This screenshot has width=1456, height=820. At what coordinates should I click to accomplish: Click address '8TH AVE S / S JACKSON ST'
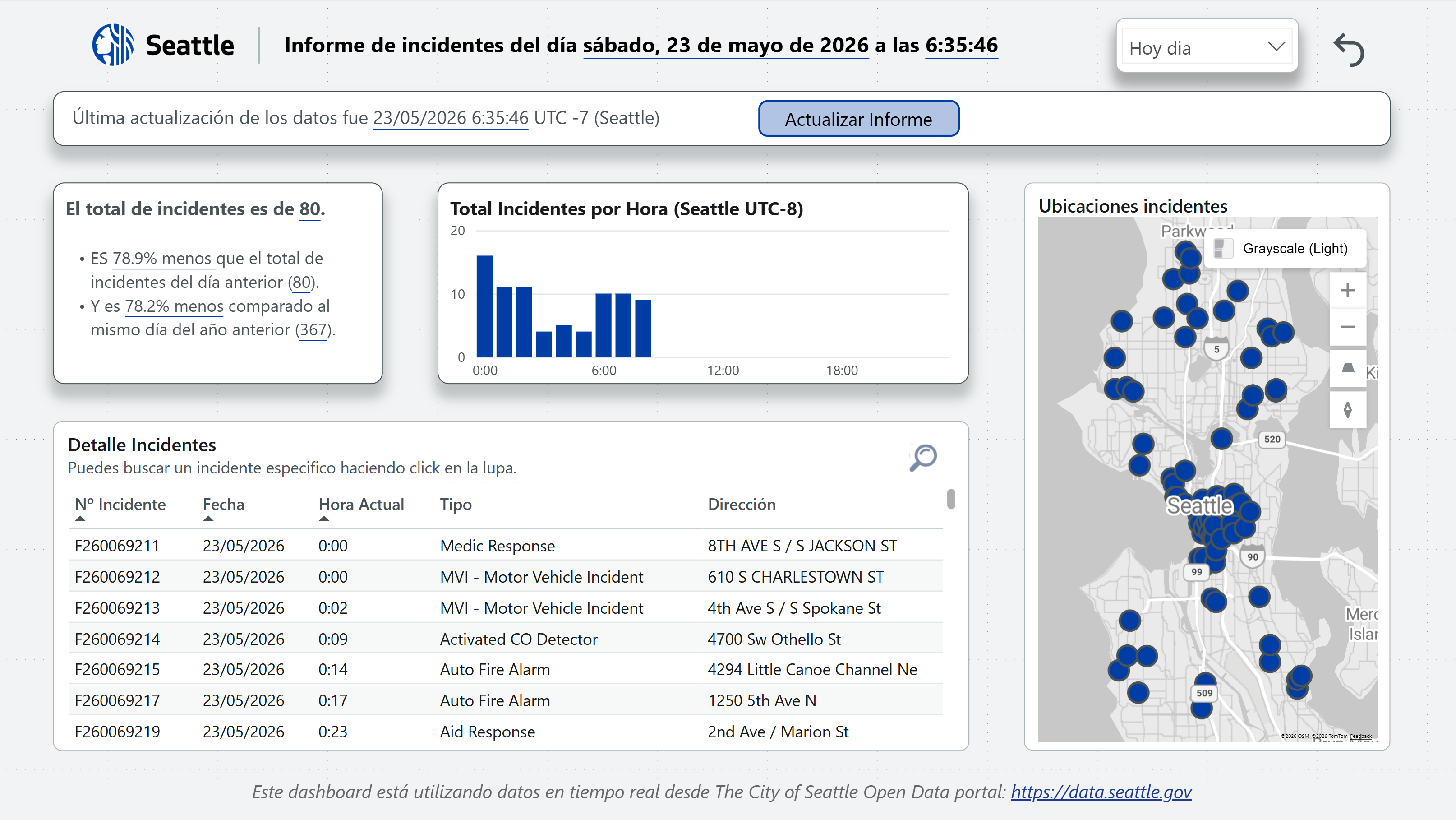(x=802, y=546)
